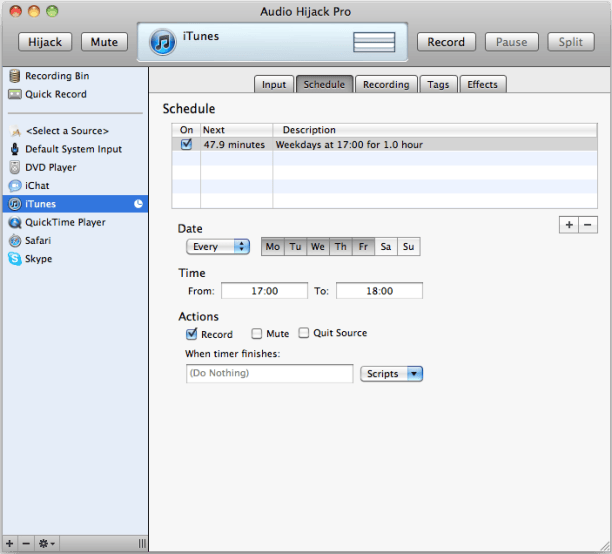Viewport: 612px width, 554px height.
Task: Enable the Mute action checkbox
Action: click(x=256, y=333)
